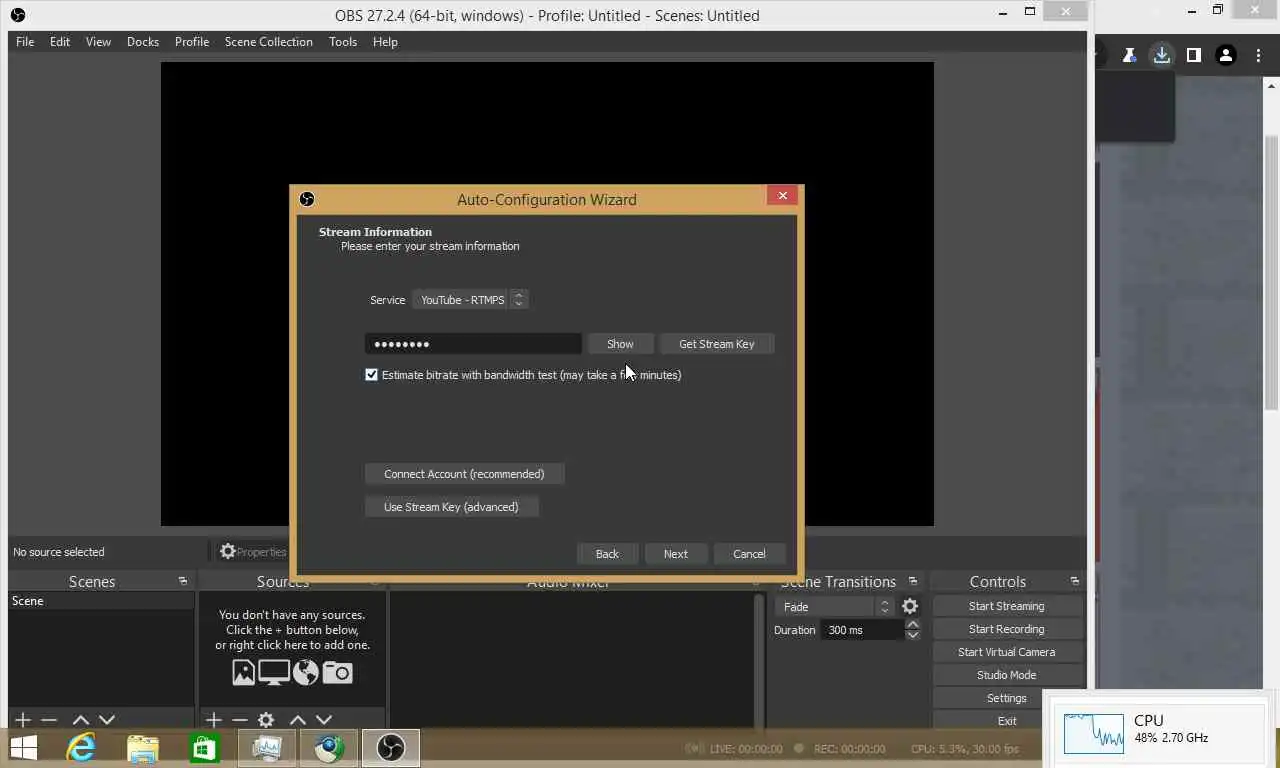Click Start Virtual Camera button
Screen dimensions: 1280x768
pos(1006,652)
